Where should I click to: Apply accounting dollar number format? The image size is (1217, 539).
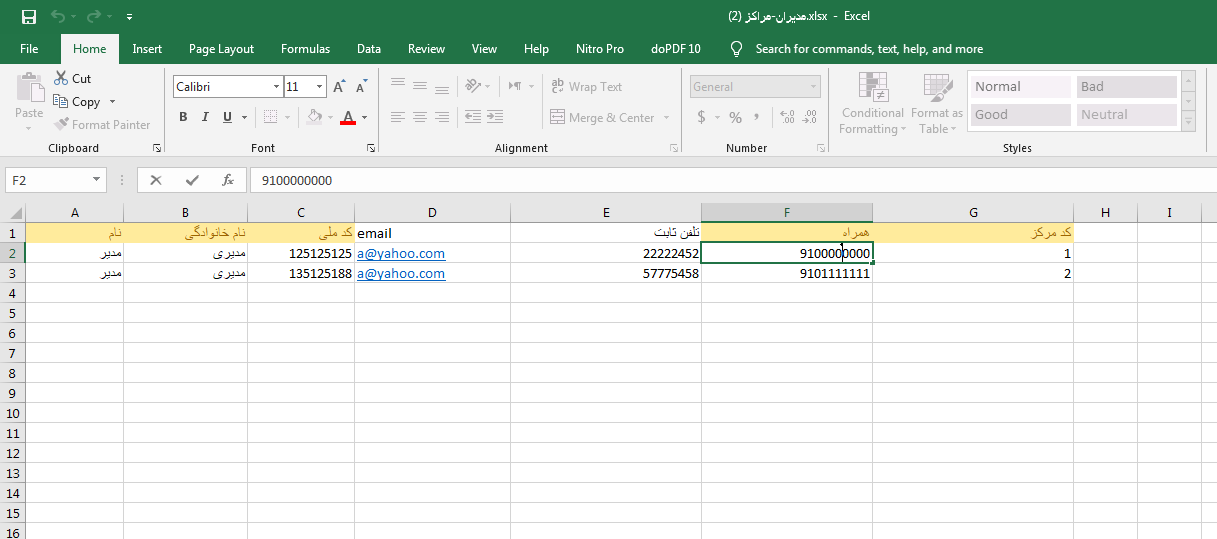click(x=701, y=117)
